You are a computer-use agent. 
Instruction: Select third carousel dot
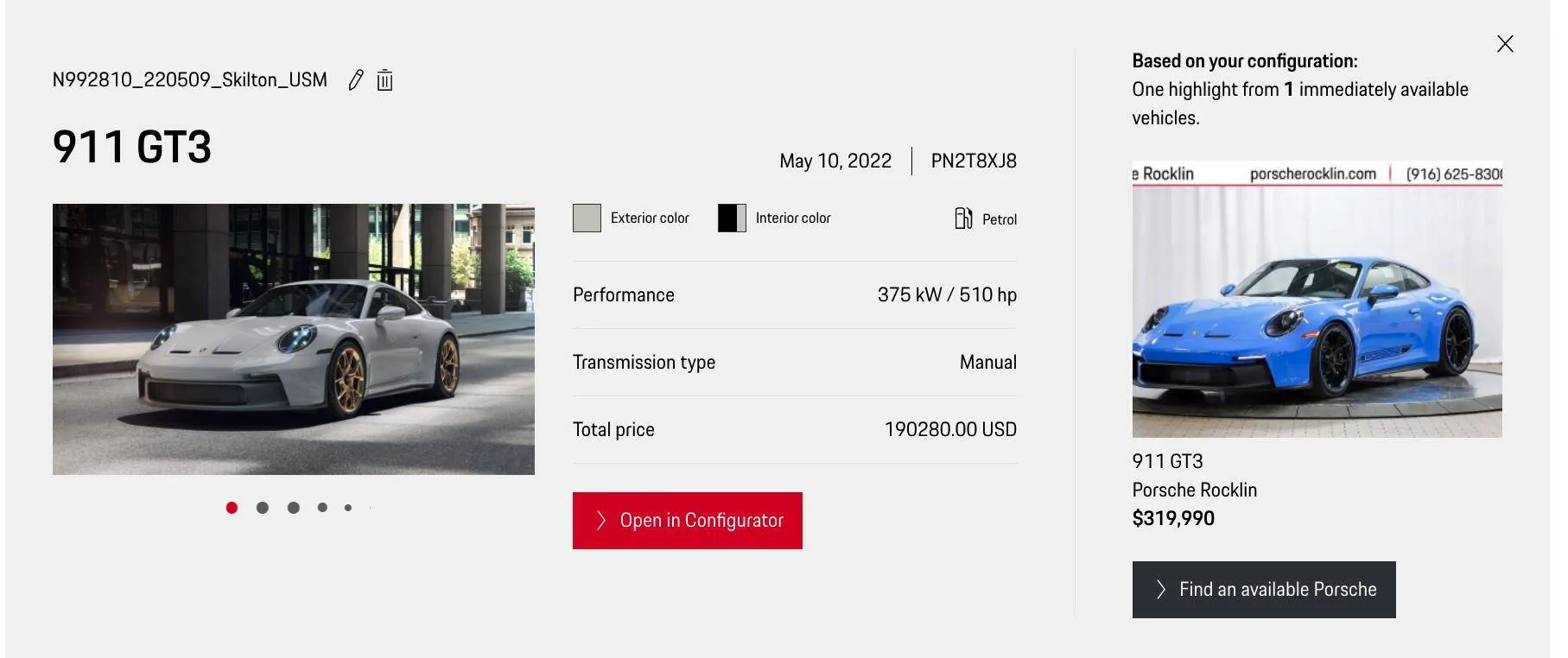(x=294, y=508)
